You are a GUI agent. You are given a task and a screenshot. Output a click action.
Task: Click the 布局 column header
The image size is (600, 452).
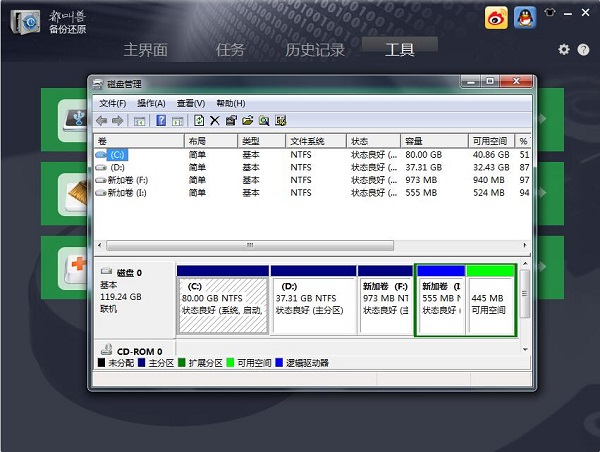(x=211, y=141)
